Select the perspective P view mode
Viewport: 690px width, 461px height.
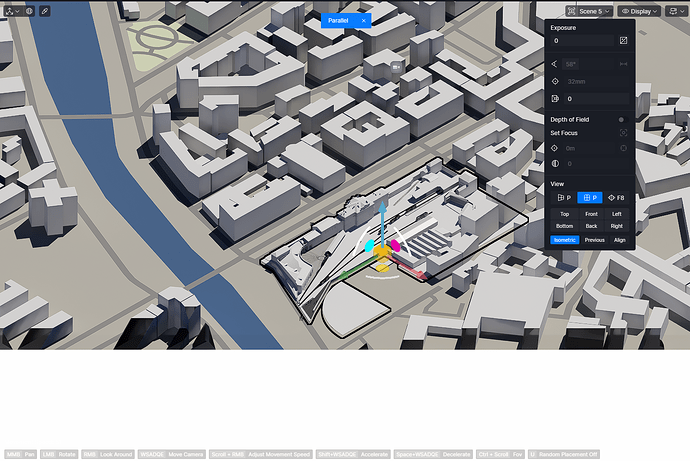[x=564, y=198]
